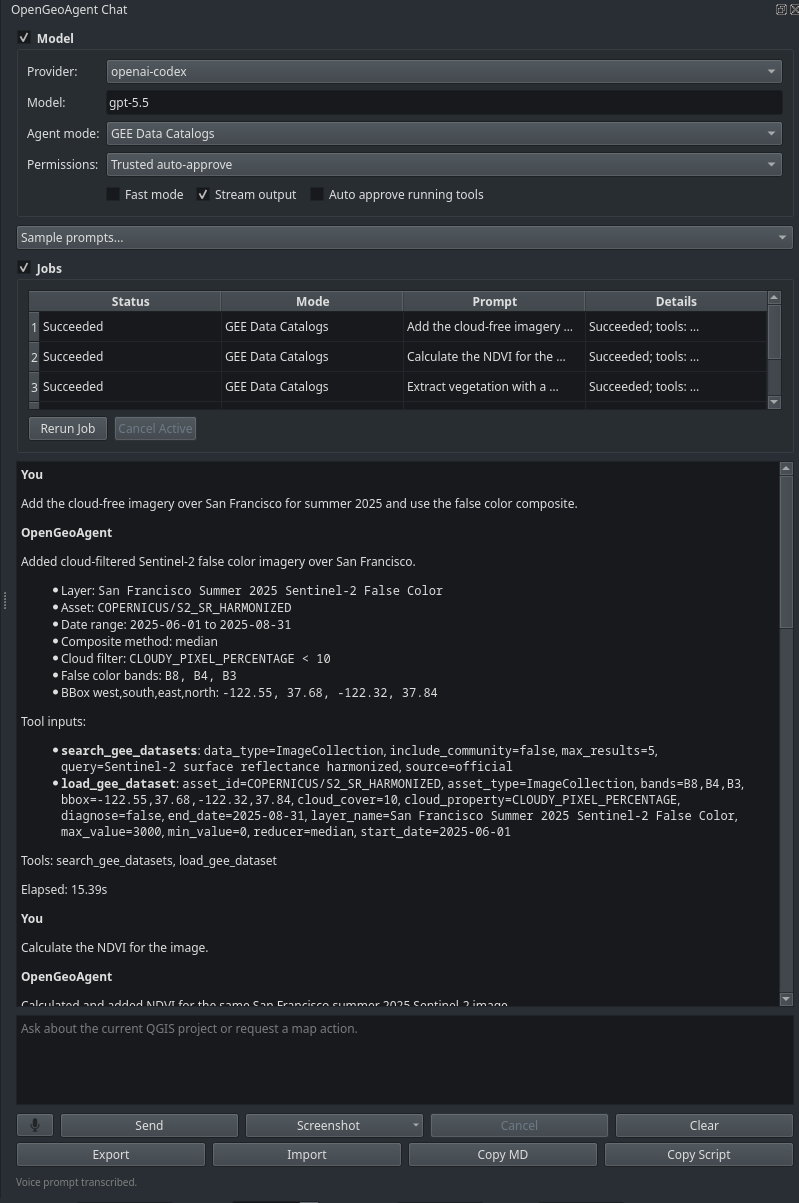Click the microphone voice prompt button
This screenshot has height=1203, width=799.
click(35, 1125)
